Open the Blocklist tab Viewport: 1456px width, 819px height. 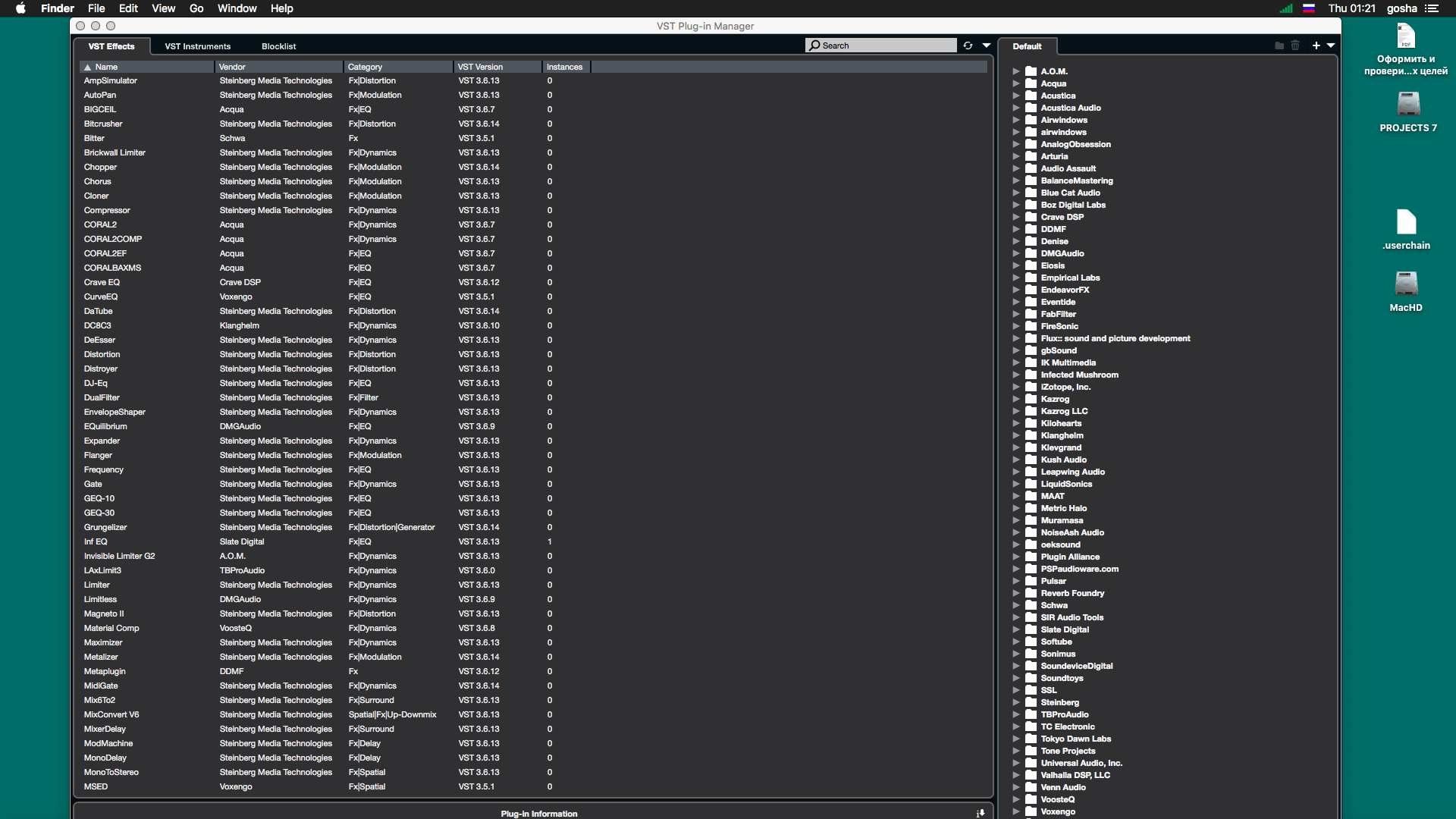[278, 46]
